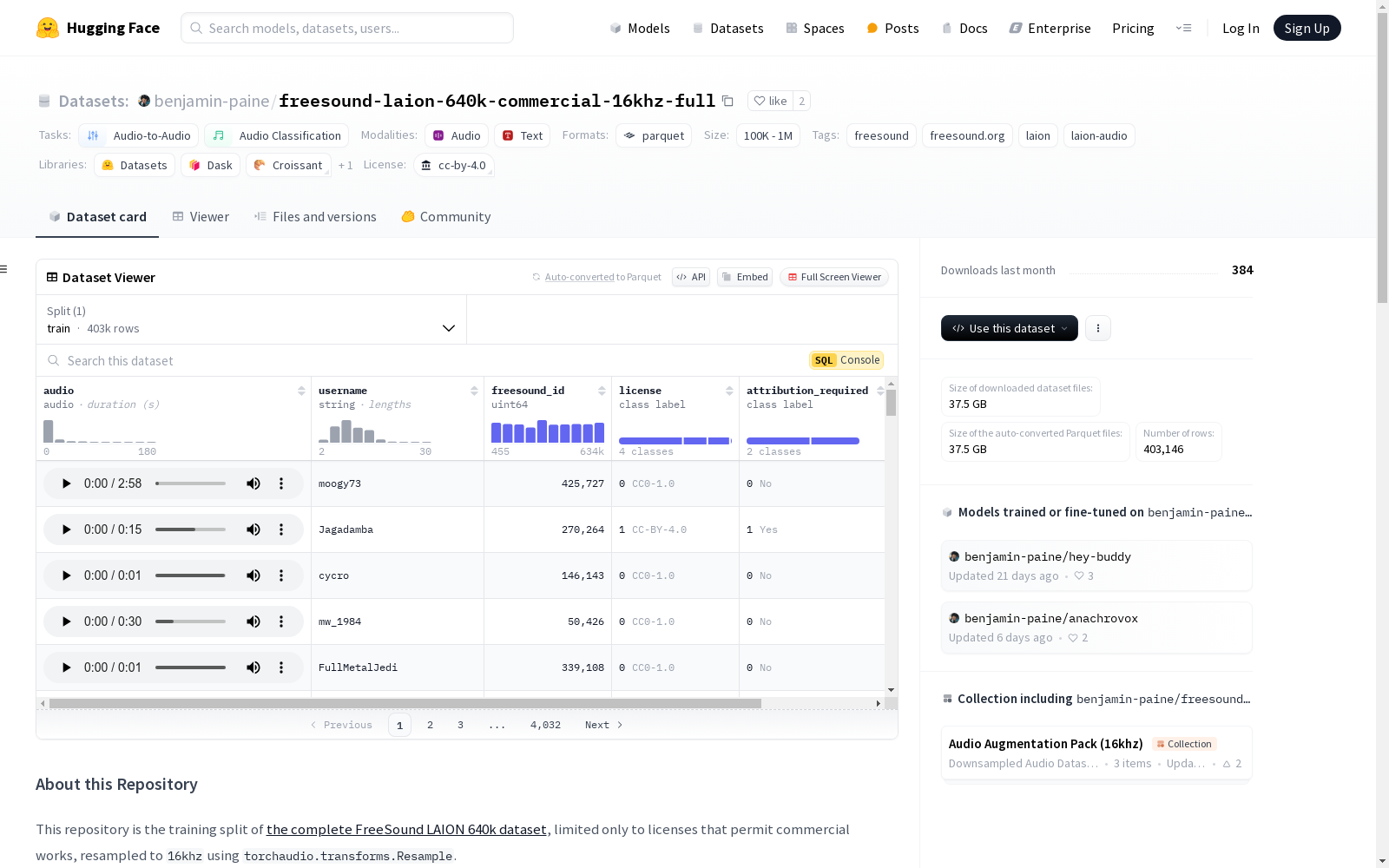Viewport: 1389px width, 868px height.
Task: Play the Jagadamba audio clip
Action: [x=66, y=529]
